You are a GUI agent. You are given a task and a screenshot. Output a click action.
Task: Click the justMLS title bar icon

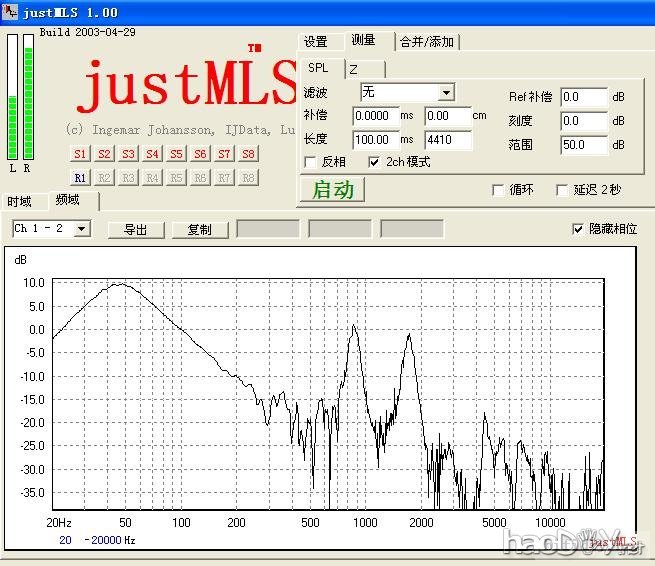point(11,12)
